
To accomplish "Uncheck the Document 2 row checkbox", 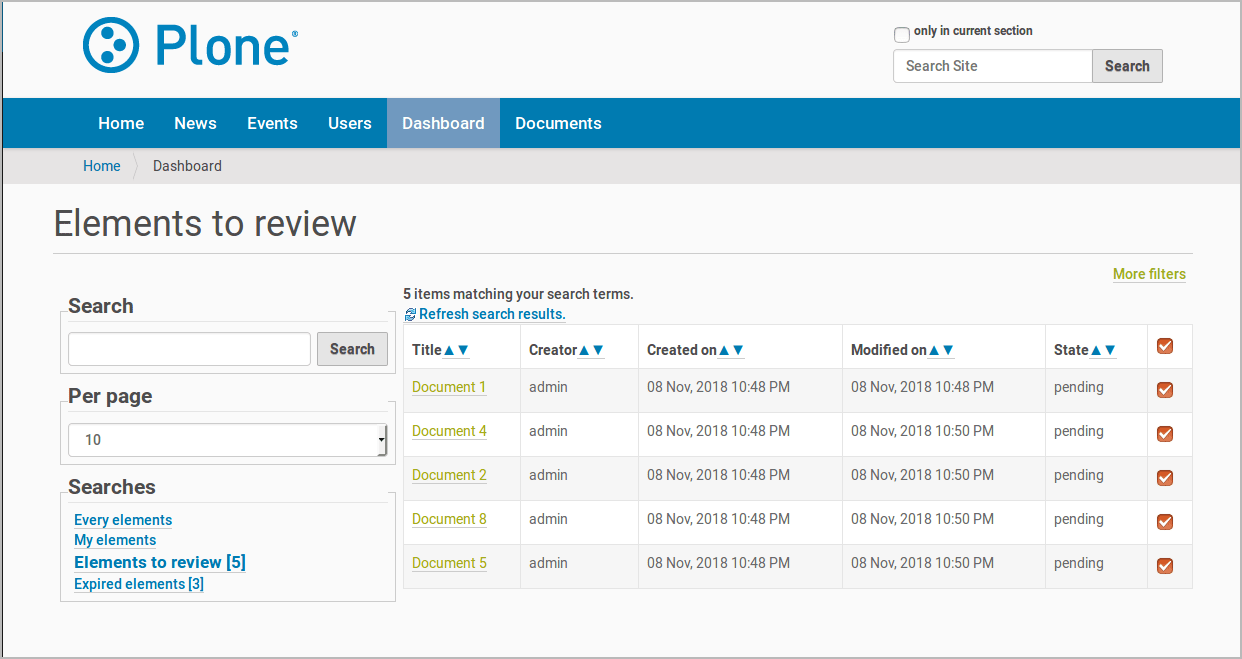I will coord(1165,478).
